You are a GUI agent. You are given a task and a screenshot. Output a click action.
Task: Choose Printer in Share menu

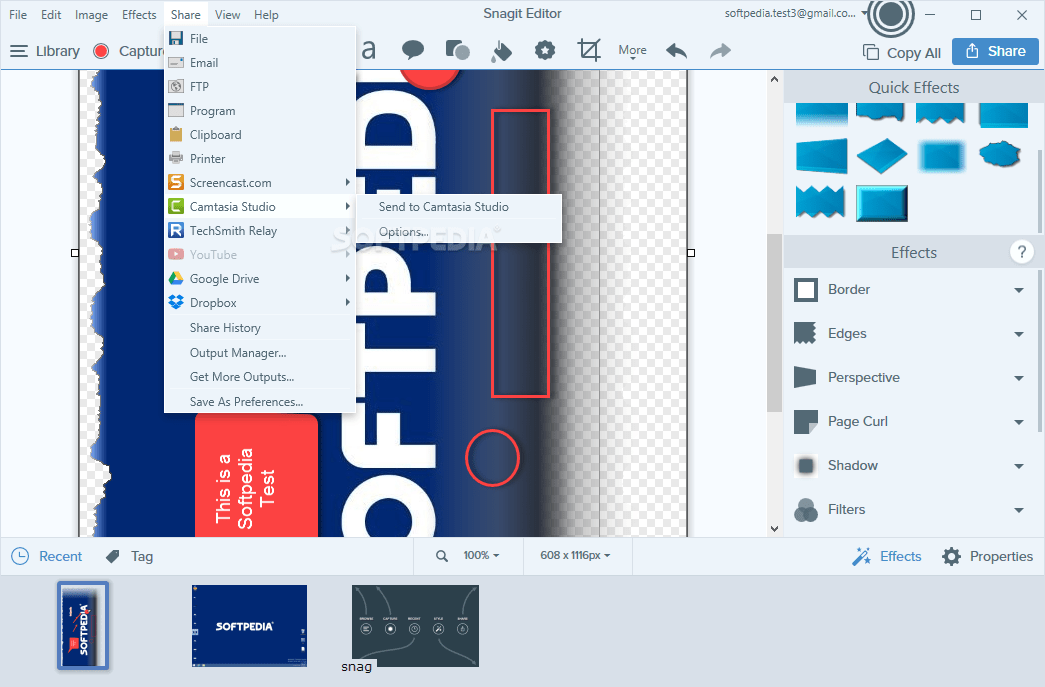[x=260, y=159]
